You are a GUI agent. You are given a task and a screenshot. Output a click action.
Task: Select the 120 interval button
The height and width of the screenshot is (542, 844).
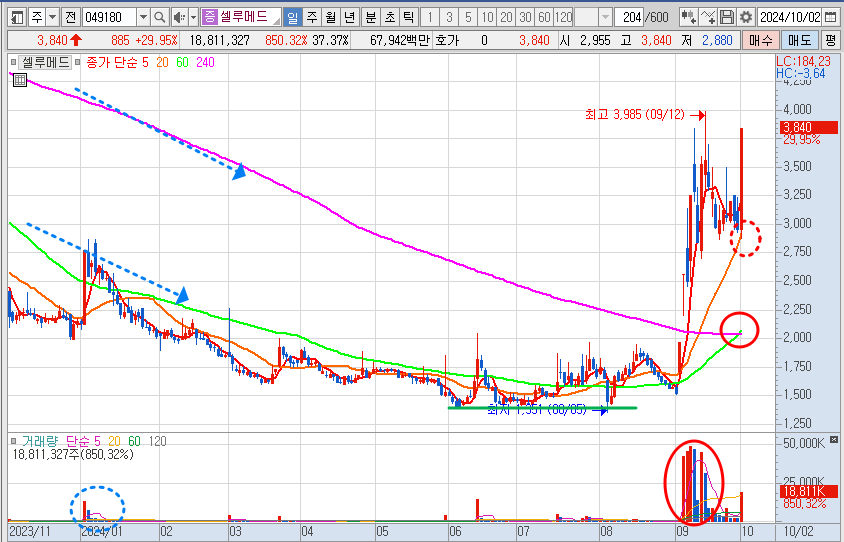(x=564, y=18)
